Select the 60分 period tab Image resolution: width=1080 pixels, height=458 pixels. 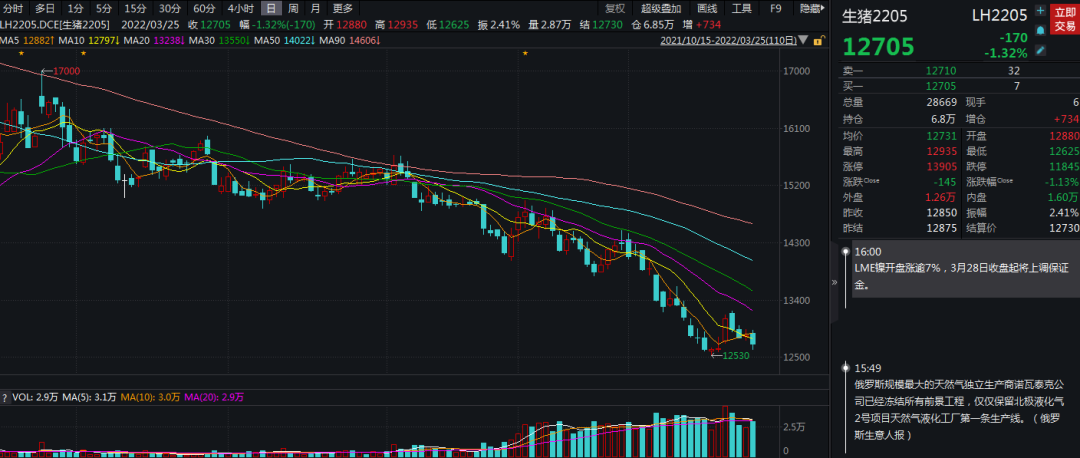click(204, 9)
